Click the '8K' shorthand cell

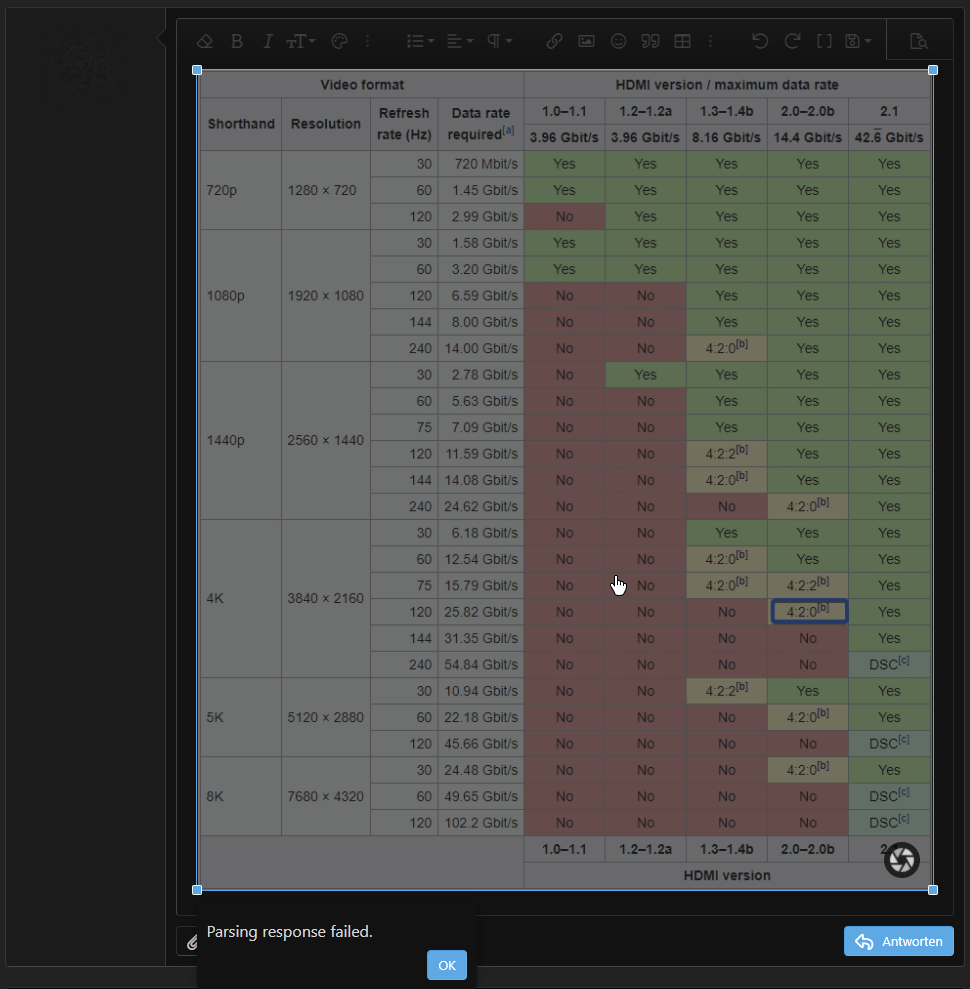240,796
